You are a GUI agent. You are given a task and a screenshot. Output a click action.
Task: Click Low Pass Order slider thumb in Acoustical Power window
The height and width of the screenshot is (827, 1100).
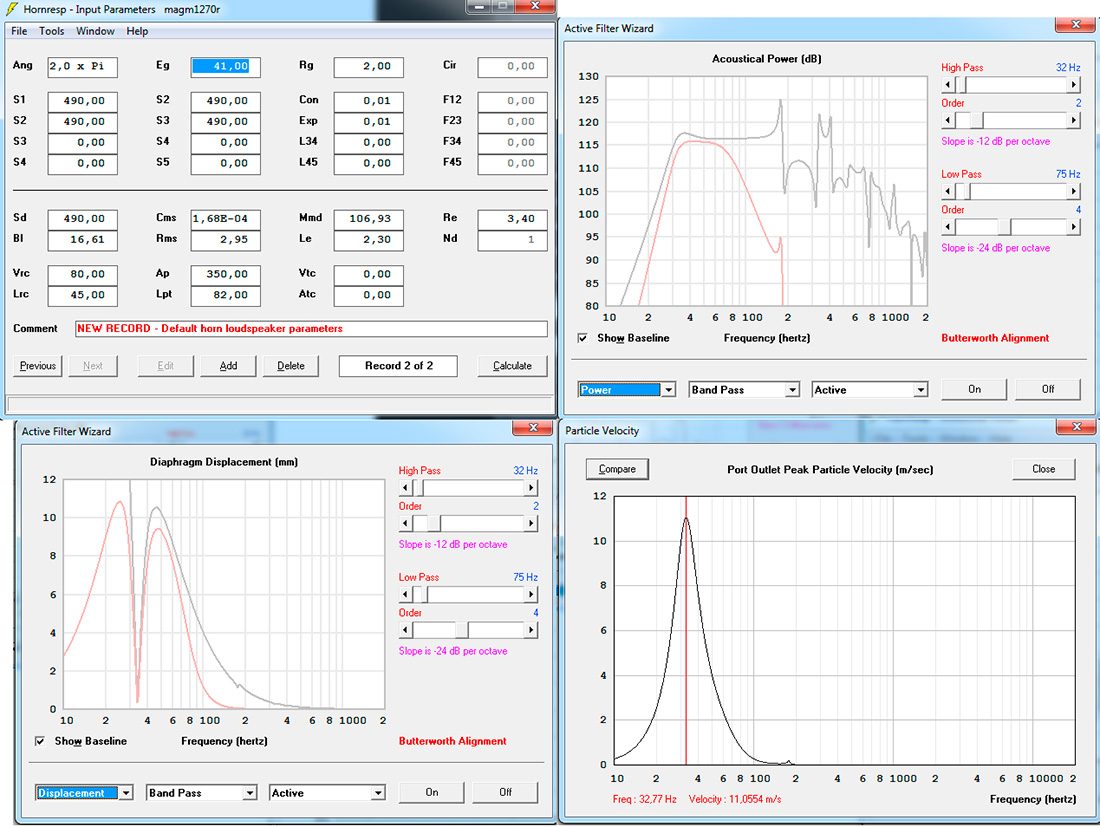1004,227
